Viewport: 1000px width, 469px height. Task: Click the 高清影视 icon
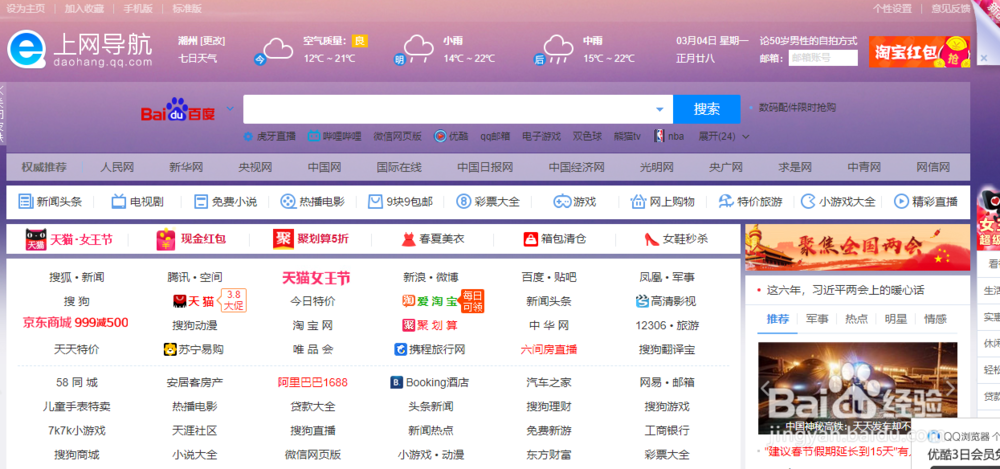(642, 301)
